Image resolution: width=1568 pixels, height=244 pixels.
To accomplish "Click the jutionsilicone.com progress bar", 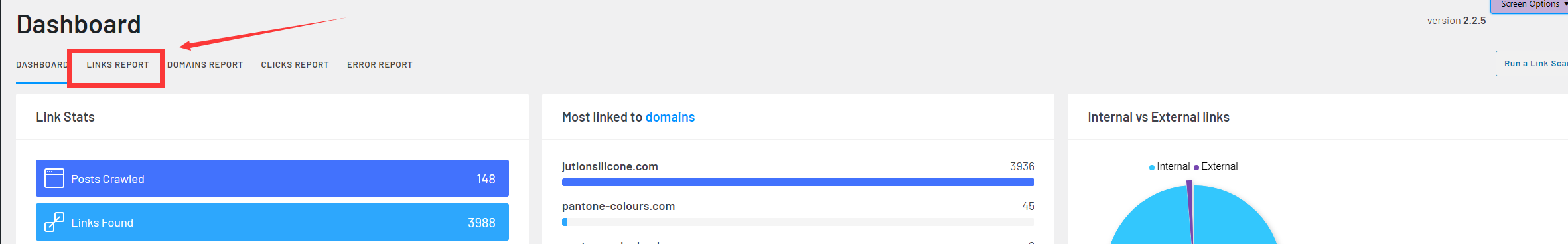I will 798,182.
